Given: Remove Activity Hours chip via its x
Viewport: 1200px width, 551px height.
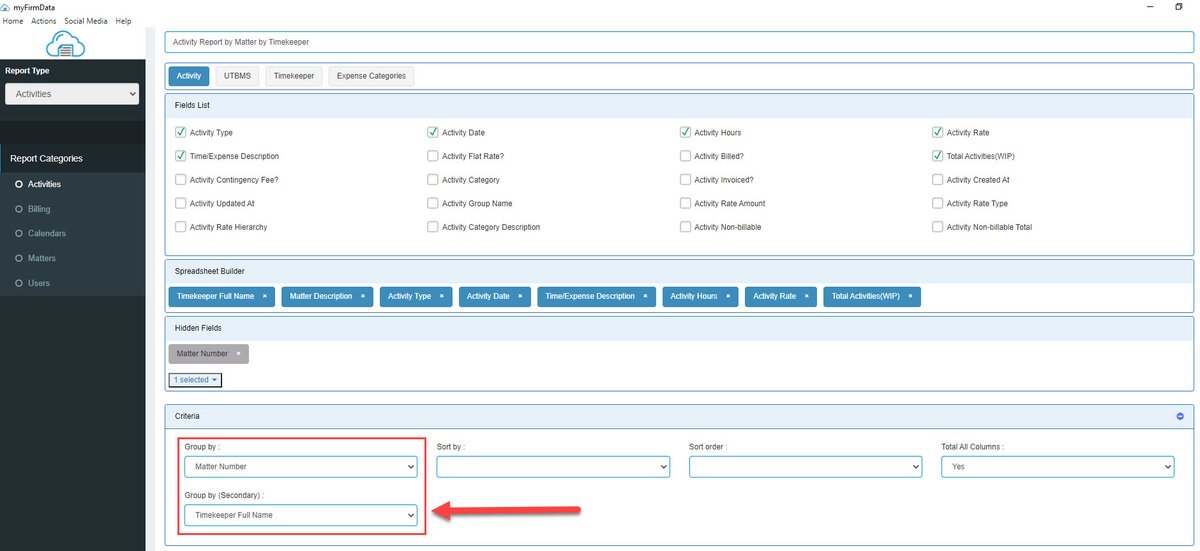Looking at the screenshot, I should [x=727, y=297].
